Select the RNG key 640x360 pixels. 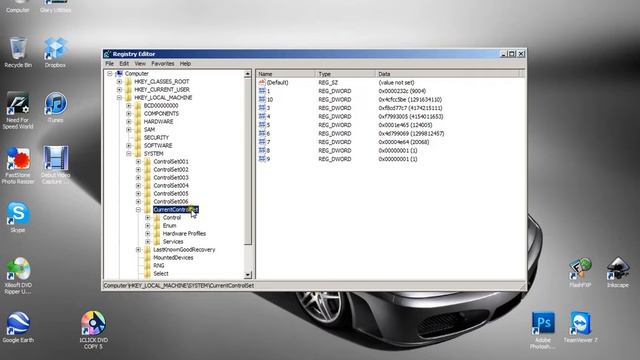tap(158, 266)
